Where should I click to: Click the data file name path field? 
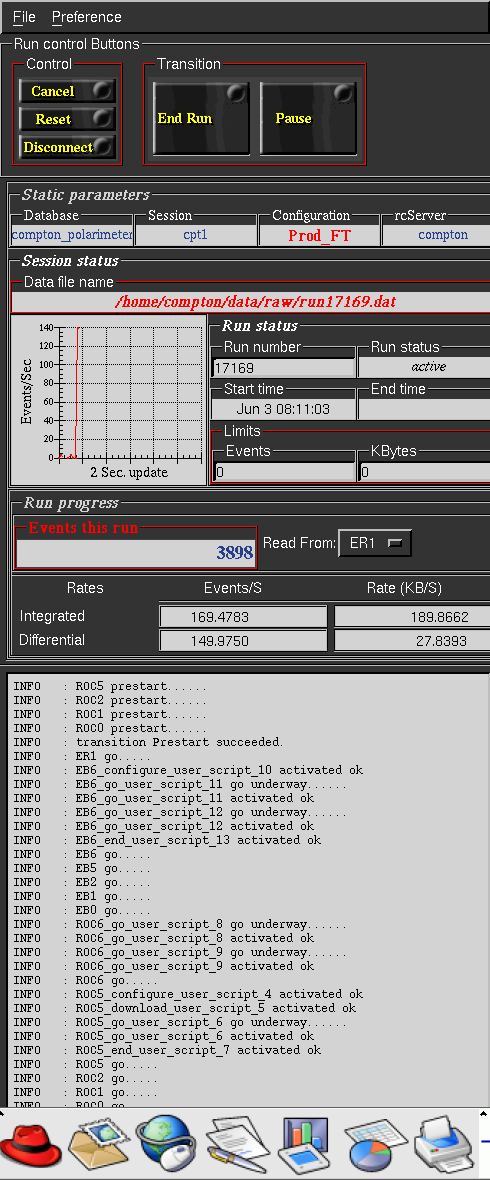(251, 302)
